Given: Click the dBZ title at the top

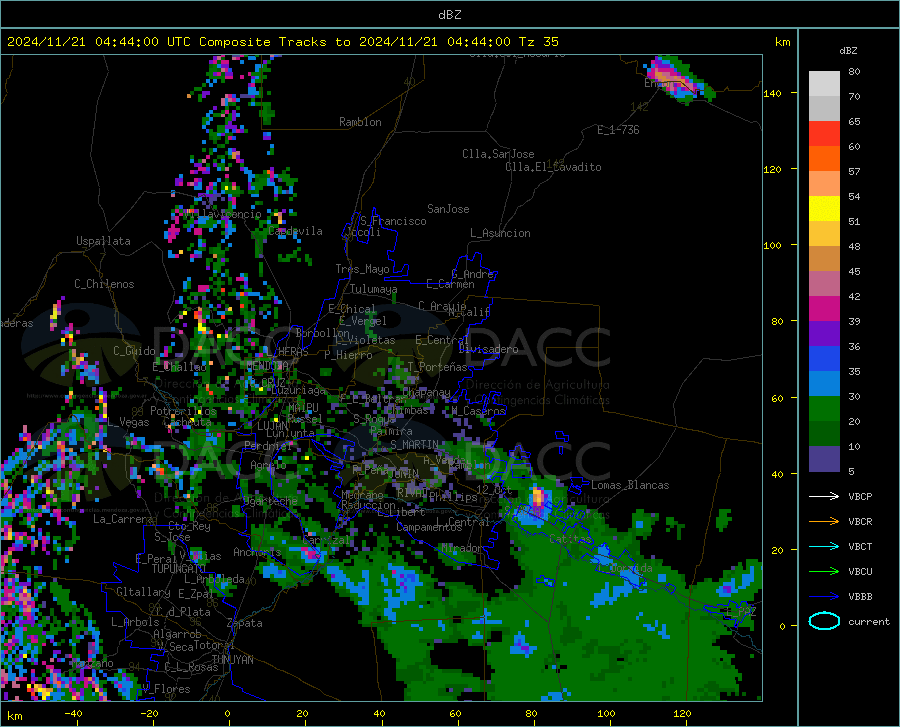Looking at the screenshot, I should [449, 15].
